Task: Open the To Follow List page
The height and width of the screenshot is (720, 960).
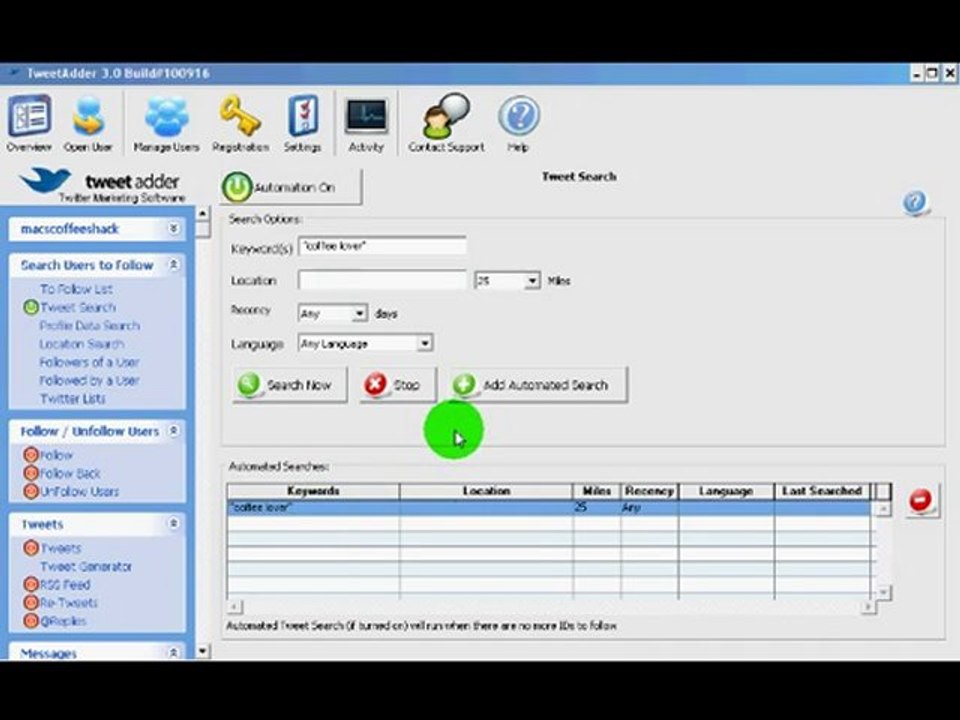Action: pyautogui.click(x=77, y=289)
